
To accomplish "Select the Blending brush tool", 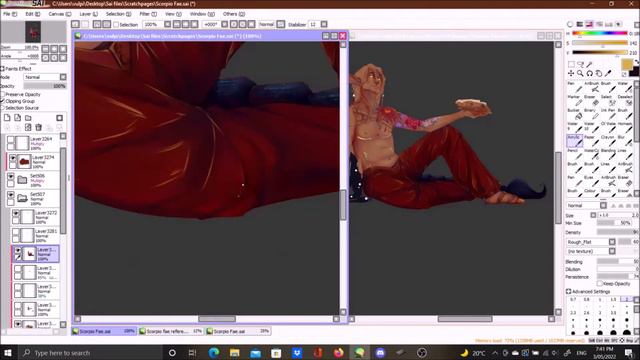I will pyautogui.click(x=608, y=154).
